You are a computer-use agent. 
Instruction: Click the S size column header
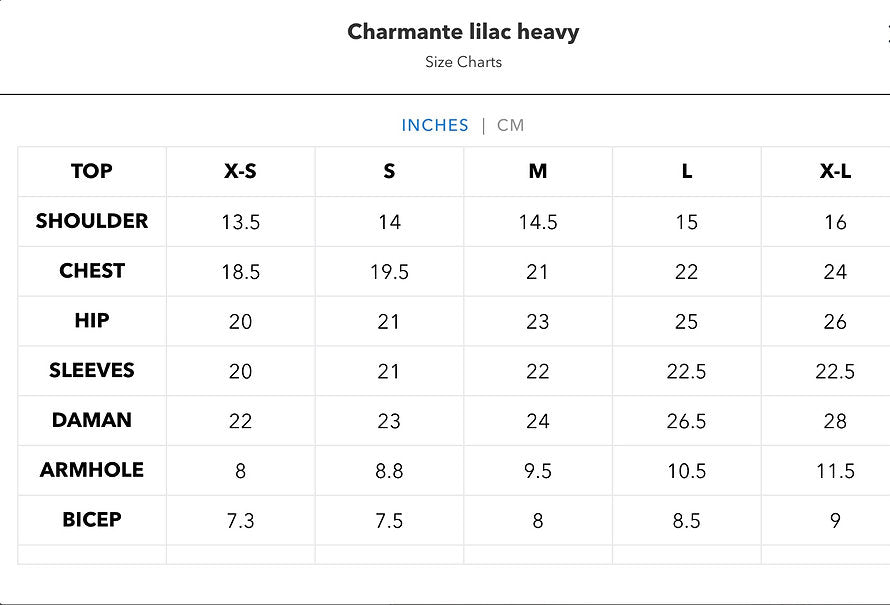tap(389, 171)
